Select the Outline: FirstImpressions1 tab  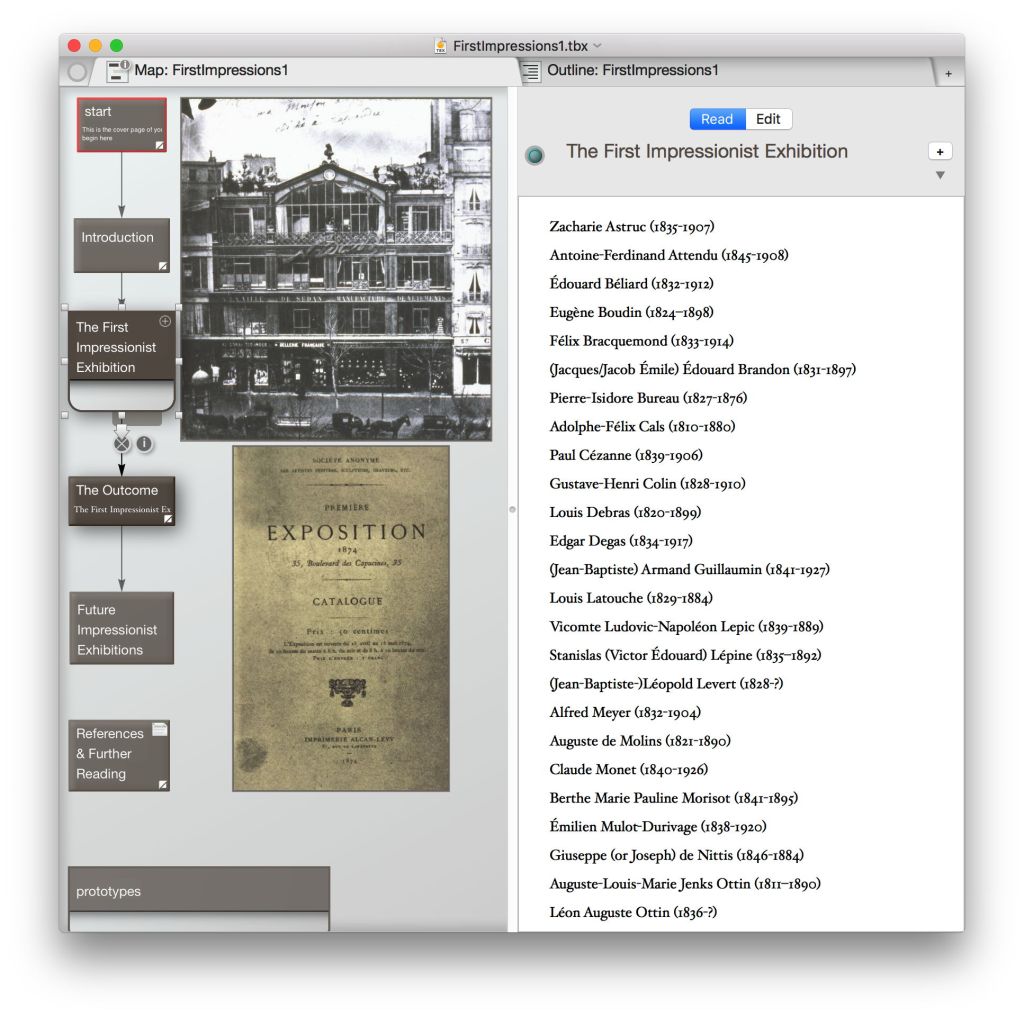[x=632, y=71]
